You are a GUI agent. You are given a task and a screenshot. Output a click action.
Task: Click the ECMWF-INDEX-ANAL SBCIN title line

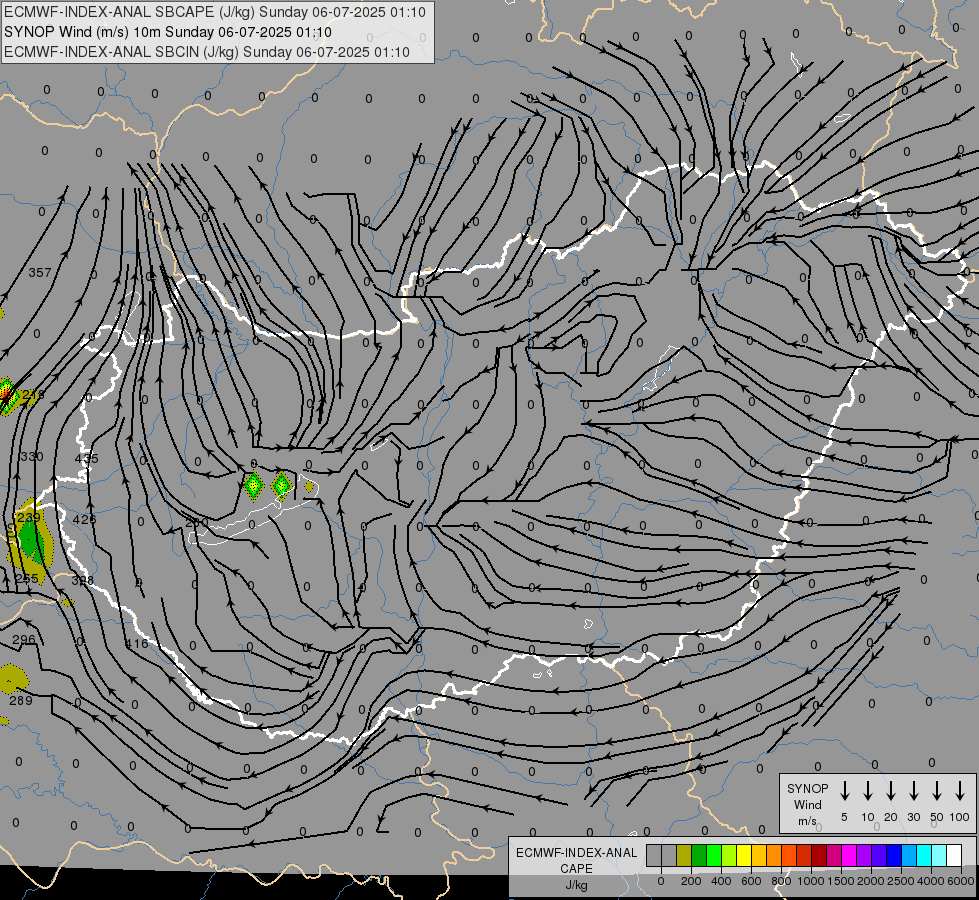(x=207, y=52)
